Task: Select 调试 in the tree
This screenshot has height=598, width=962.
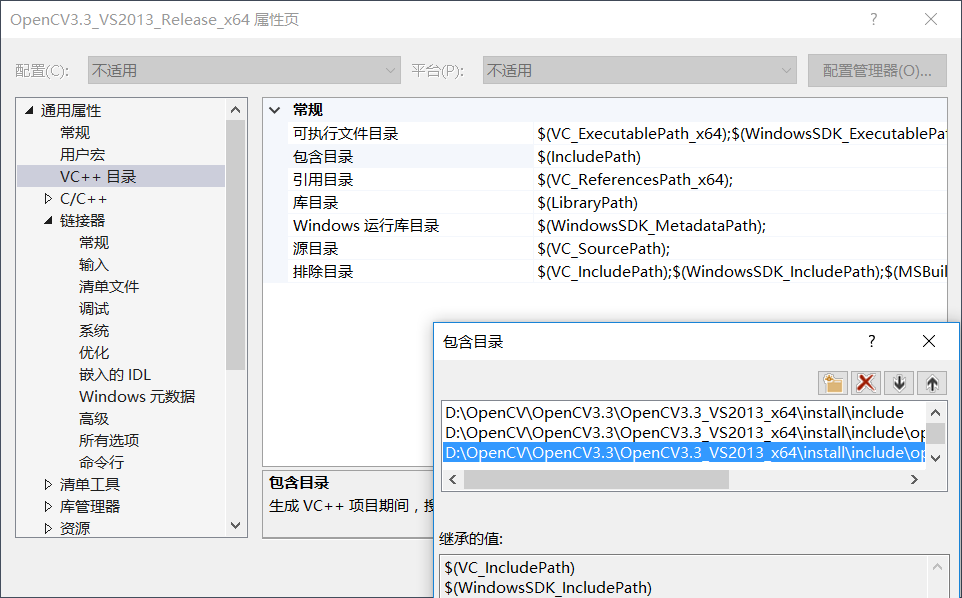Action: pyautogui.click(x=94, y=309)
